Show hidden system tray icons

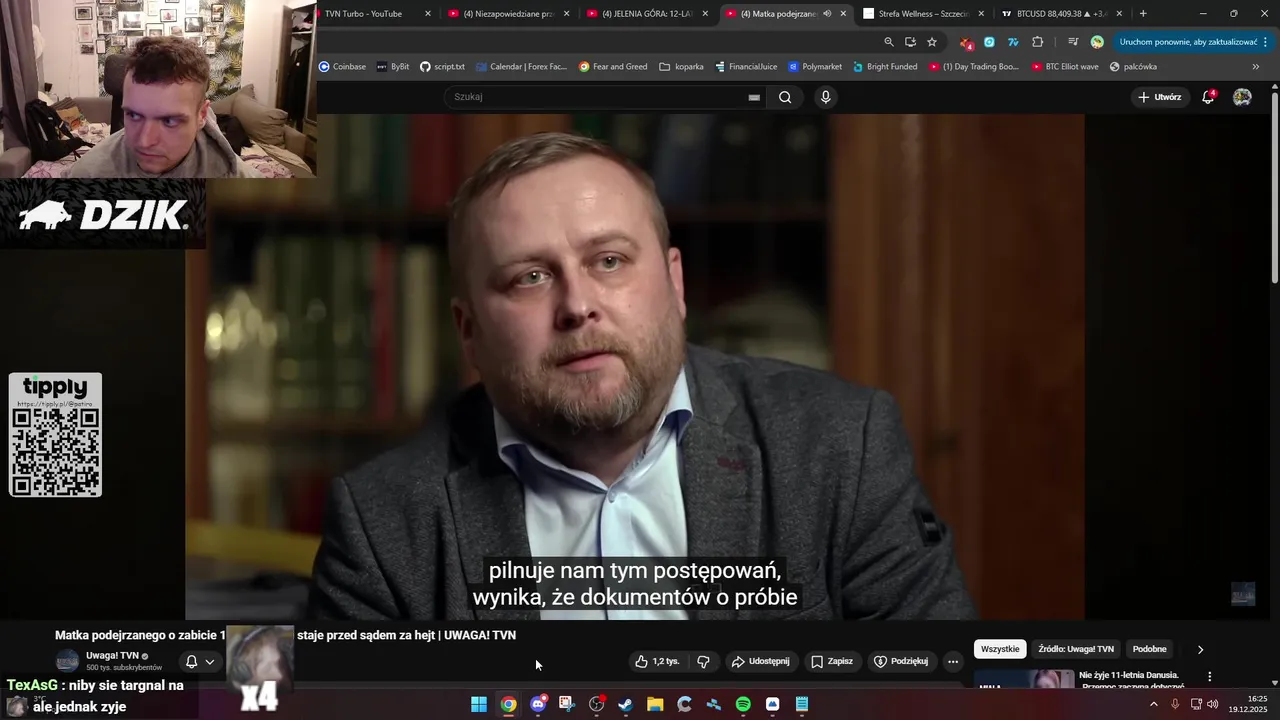[1153, 705]
